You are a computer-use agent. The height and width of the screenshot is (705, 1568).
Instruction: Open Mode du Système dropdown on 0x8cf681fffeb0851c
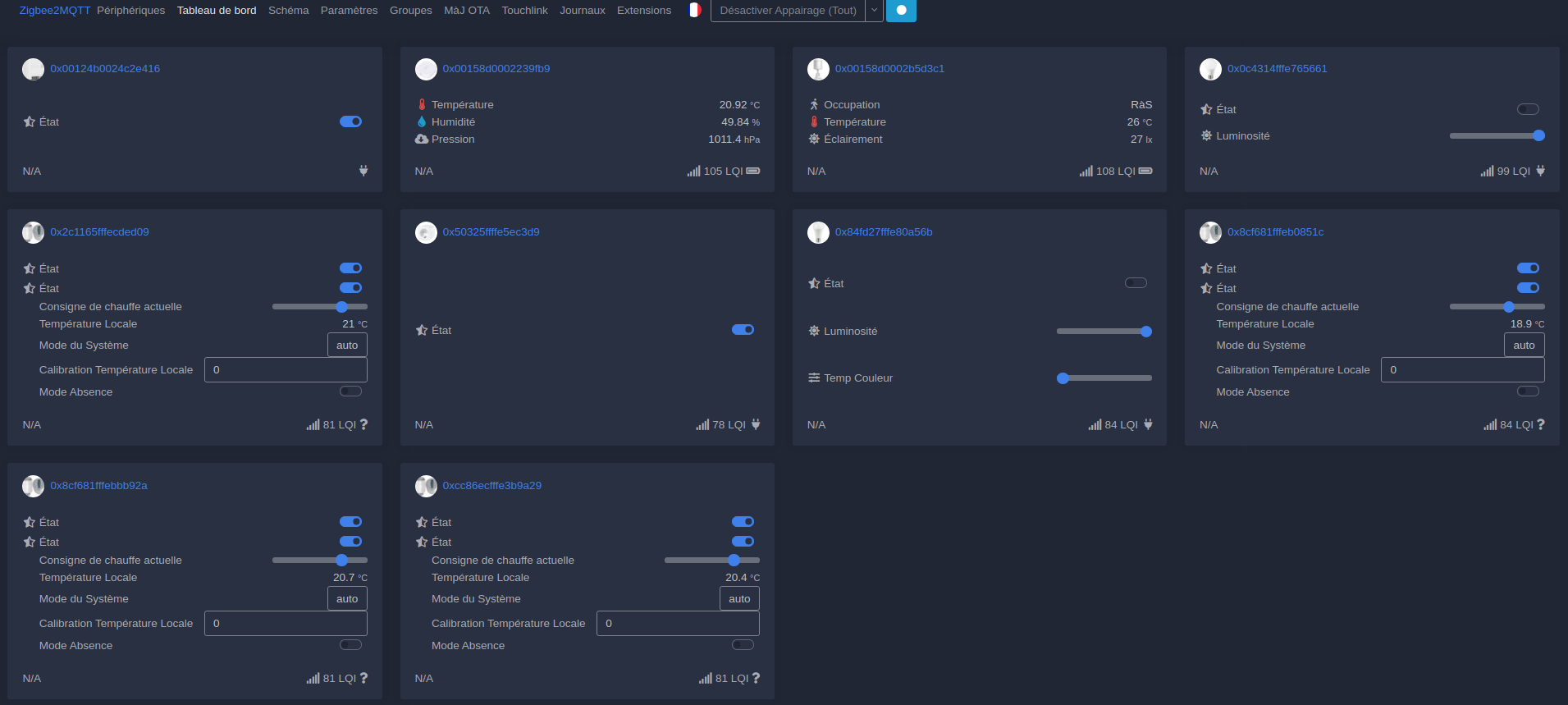[1524, 346]
